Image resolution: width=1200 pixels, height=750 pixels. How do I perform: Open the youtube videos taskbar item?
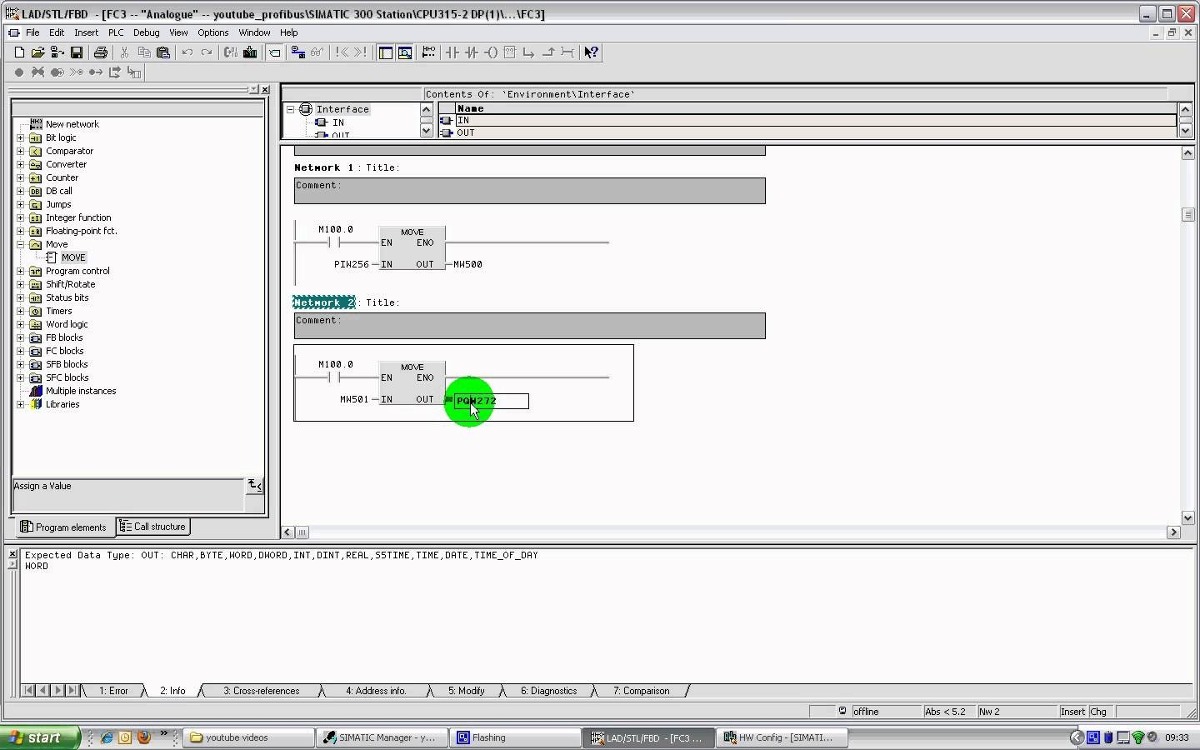click(248, 738)
